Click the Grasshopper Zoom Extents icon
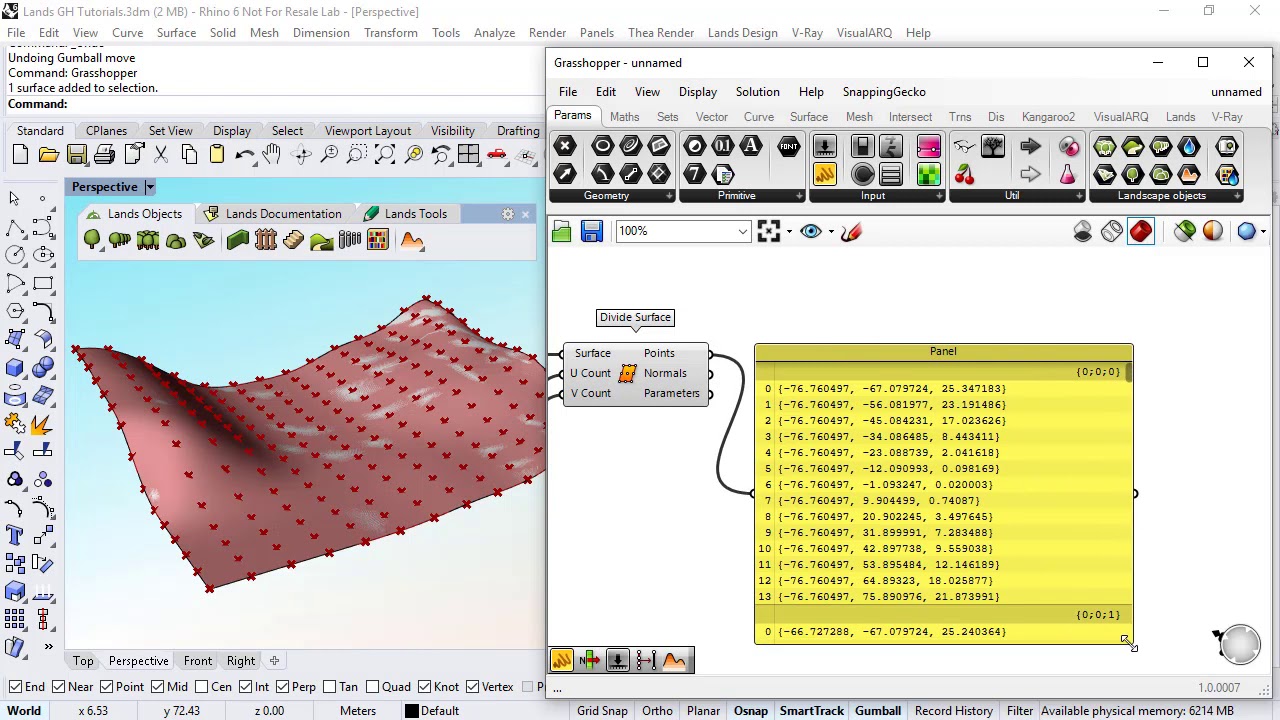This screenshot has height=720, width=1280. (x=768, y=232)
